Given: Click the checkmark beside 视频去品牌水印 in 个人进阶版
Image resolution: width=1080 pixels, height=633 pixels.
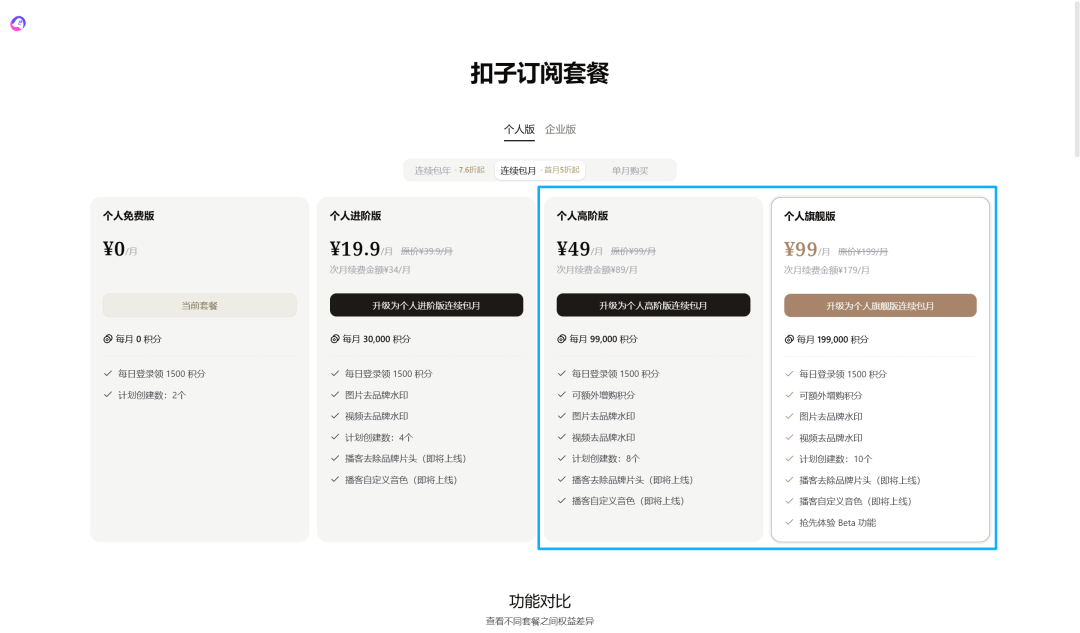Looking at the screenshot, I should (333, 416).
